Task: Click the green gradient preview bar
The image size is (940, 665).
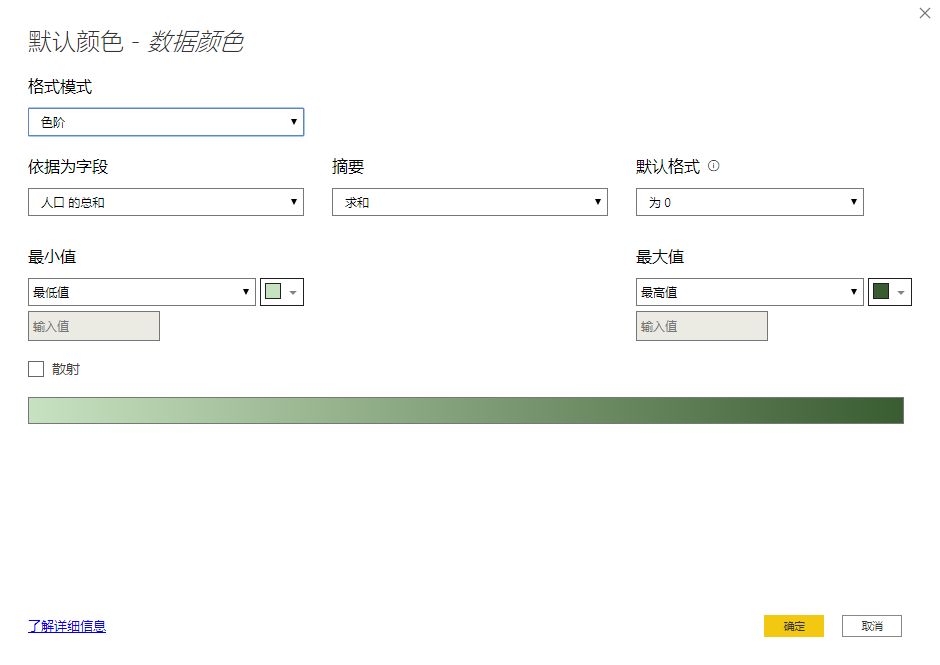Action: (466, 410)
